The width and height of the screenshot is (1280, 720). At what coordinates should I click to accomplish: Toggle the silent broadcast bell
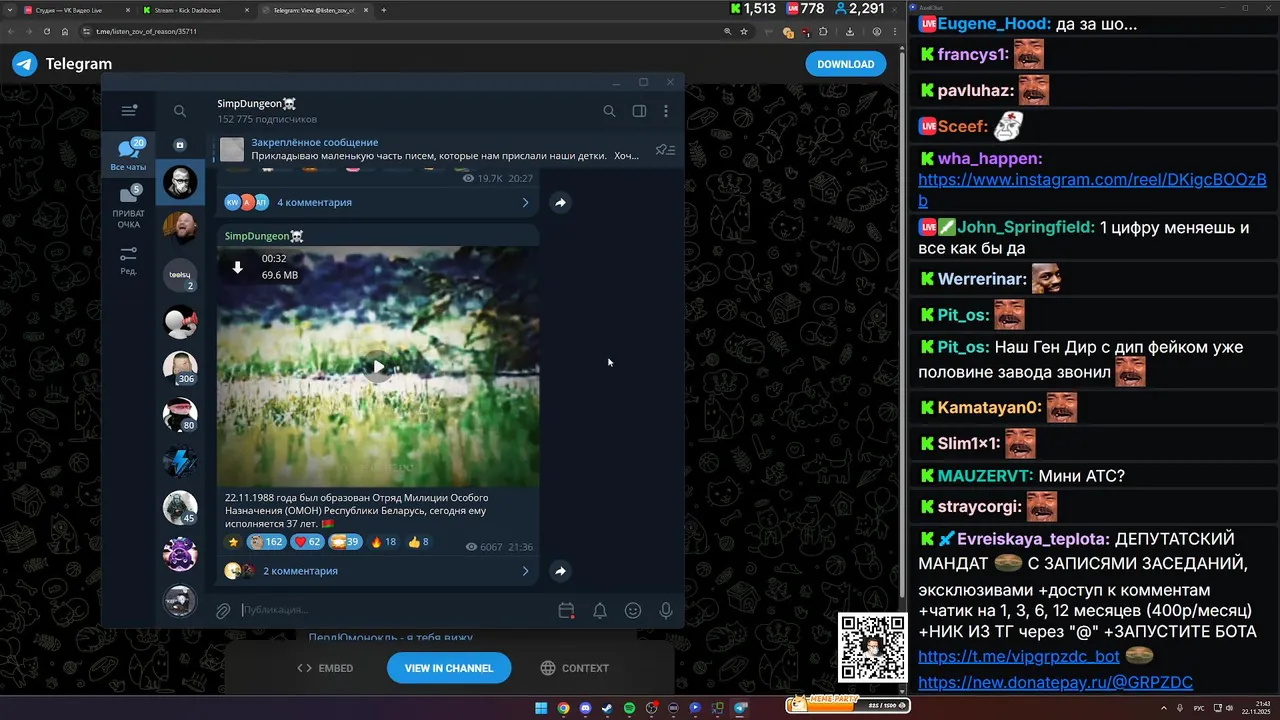point(600,610)
